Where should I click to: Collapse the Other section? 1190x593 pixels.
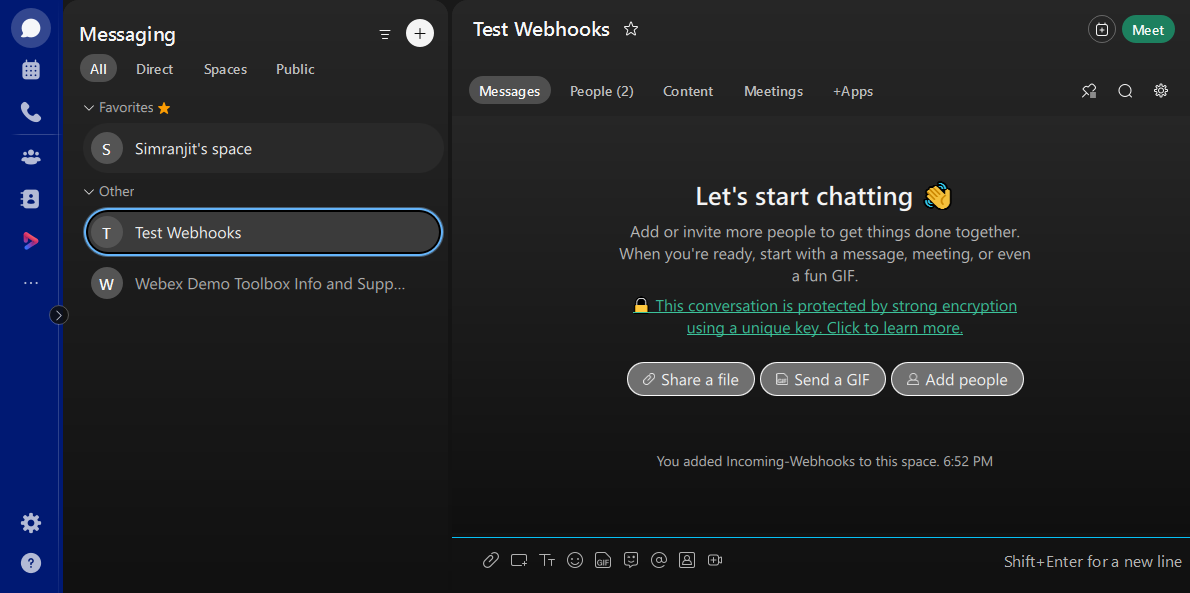point(91,191)
